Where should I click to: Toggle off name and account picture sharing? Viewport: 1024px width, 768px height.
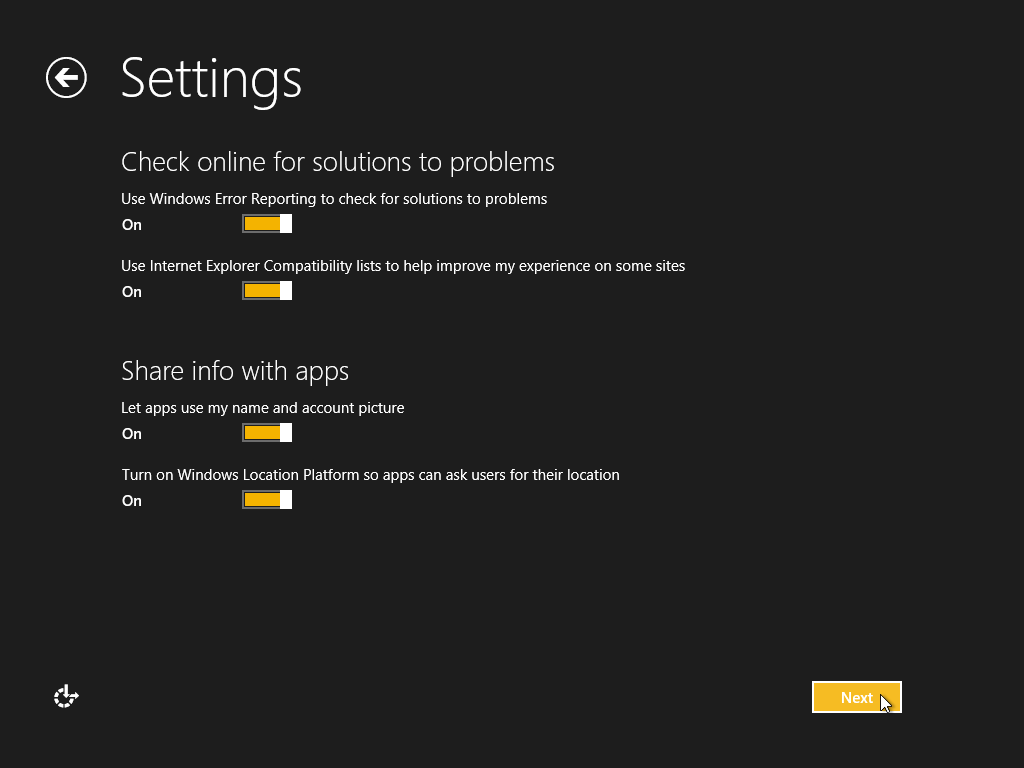point(266,433)
